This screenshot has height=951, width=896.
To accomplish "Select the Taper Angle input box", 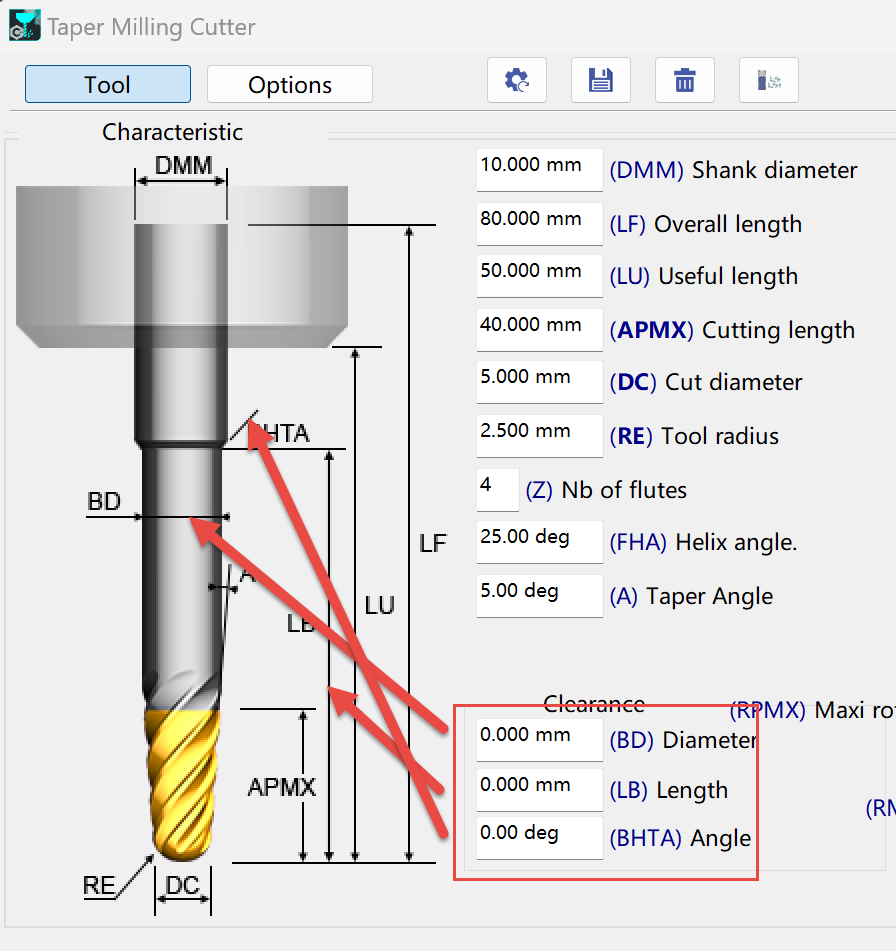I will [x=539, y=596].
